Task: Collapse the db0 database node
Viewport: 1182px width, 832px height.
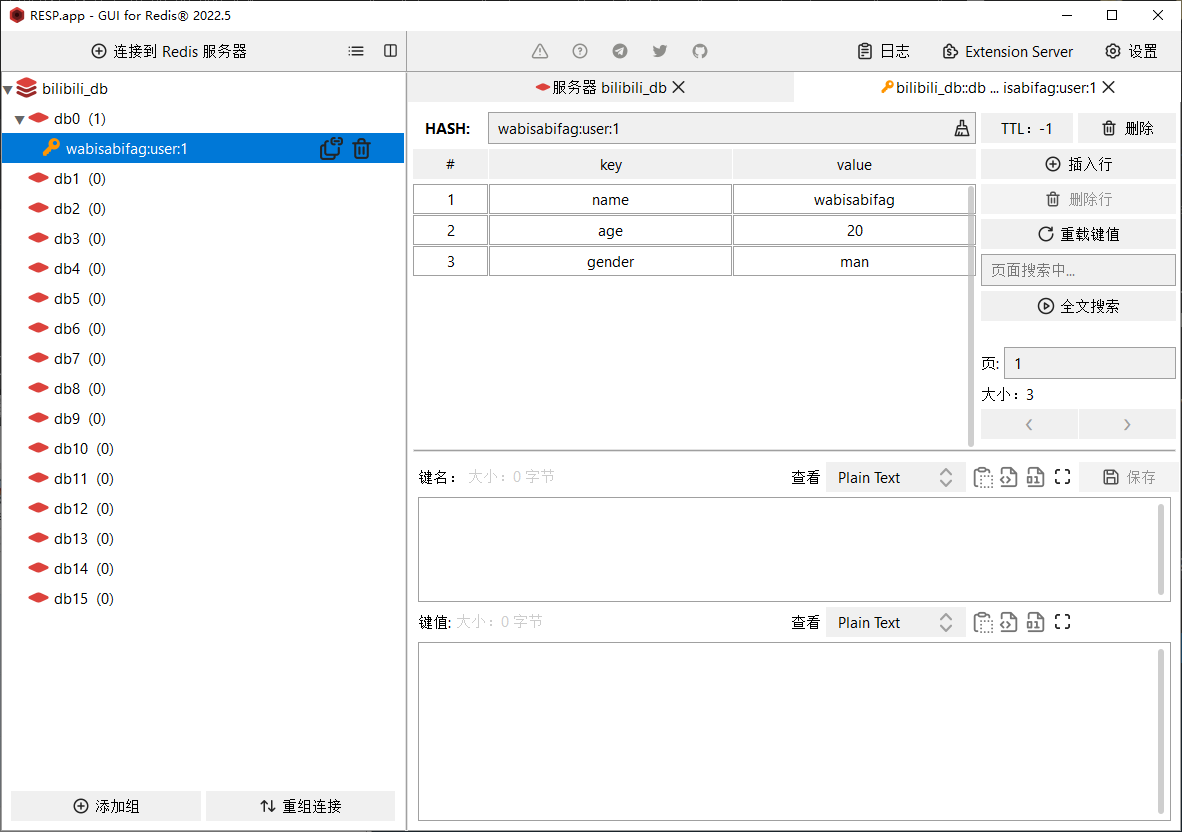Action: (x=20, y=120)
